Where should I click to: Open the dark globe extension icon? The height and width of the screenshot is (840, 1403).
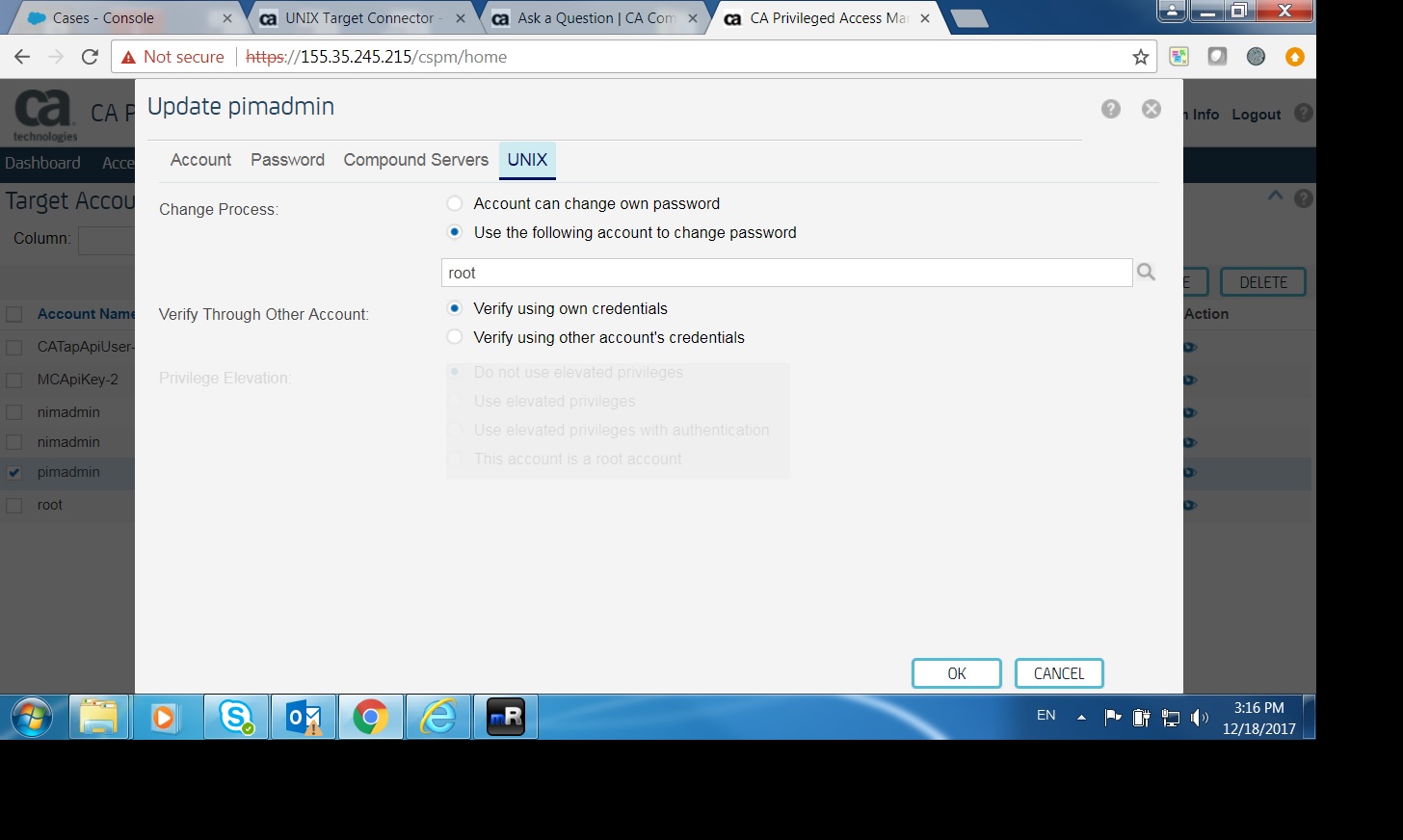(x=1256, y=57)
